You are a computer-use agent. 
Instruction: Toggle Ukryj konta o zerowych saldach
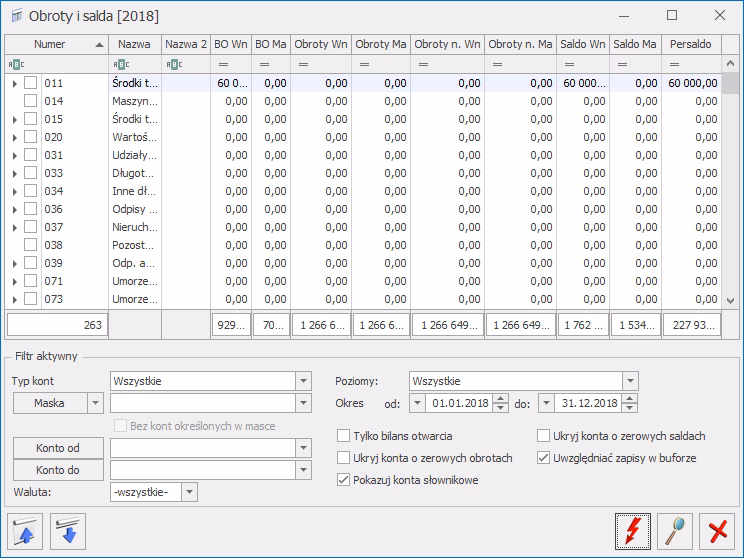[x=544, y=436]
